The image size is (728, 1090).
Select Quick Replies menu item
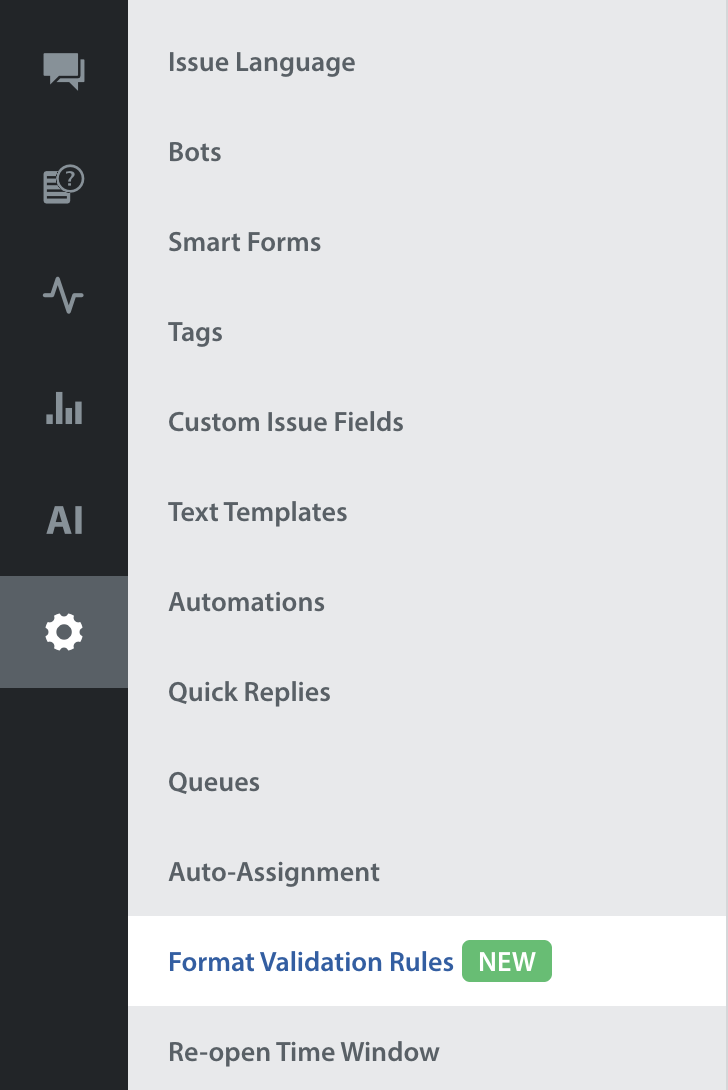pyautogui.click(x=249, y=692)
